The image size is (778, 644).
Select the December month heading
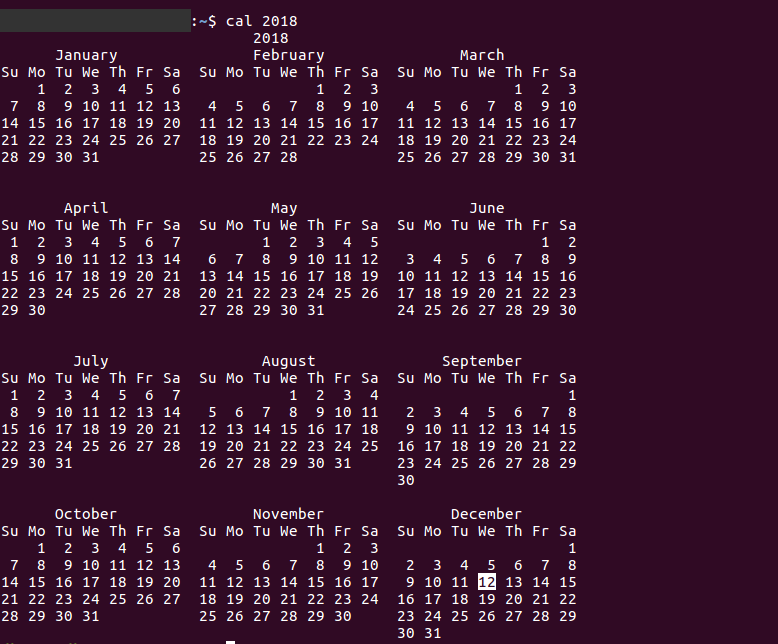486,514
